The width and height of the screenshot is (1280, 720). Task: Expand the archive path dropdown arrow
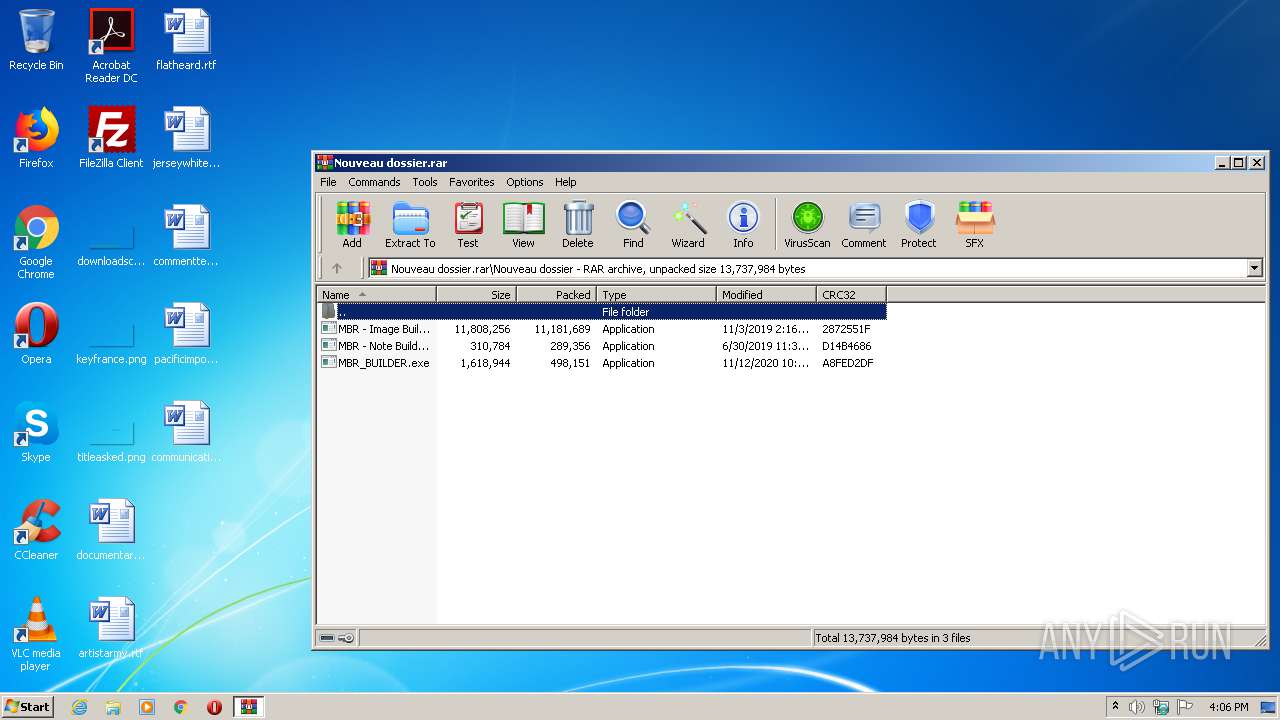tap(1254, 268)
